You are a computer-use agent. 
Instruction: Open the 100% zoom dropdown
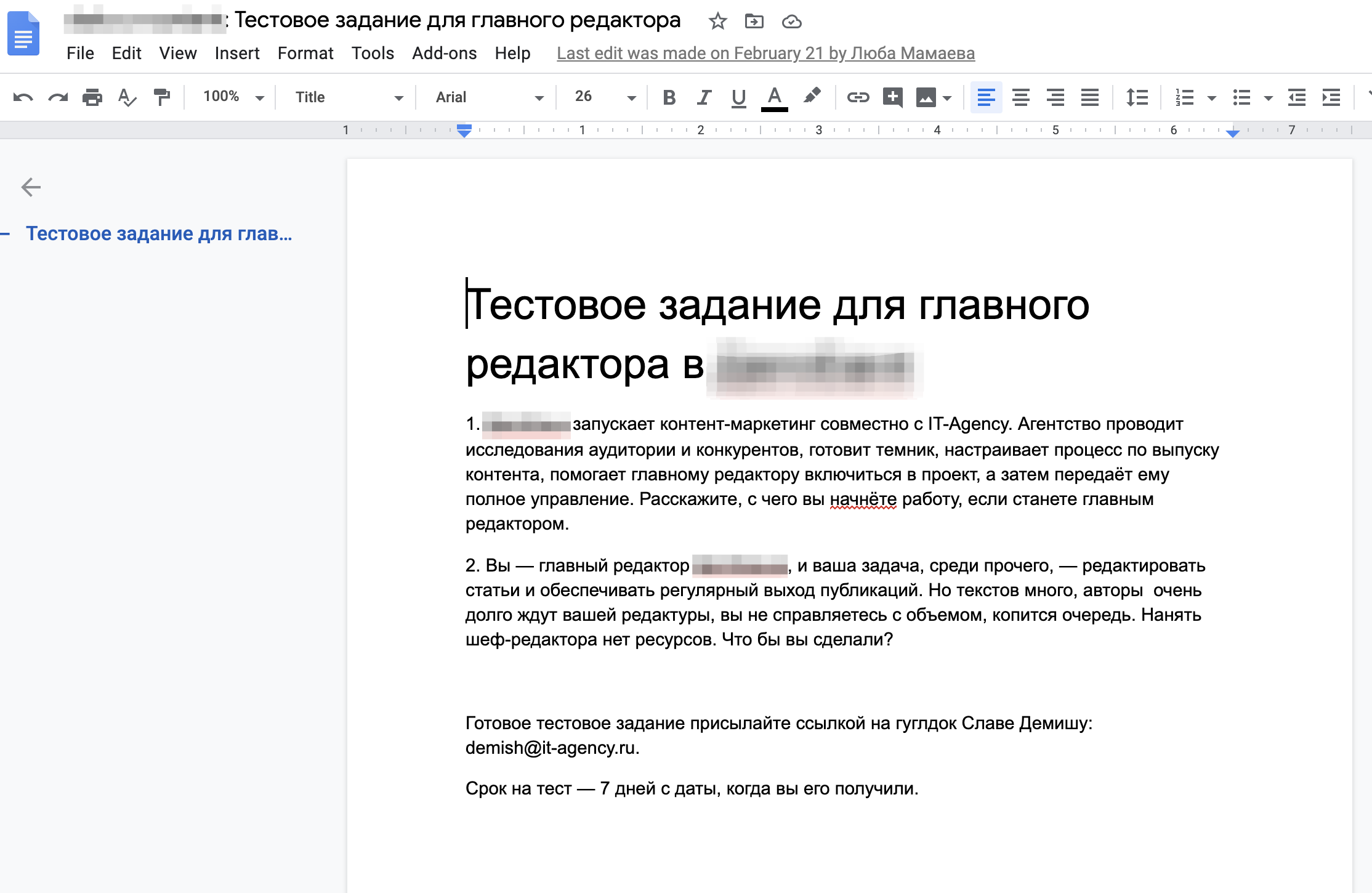233,97
